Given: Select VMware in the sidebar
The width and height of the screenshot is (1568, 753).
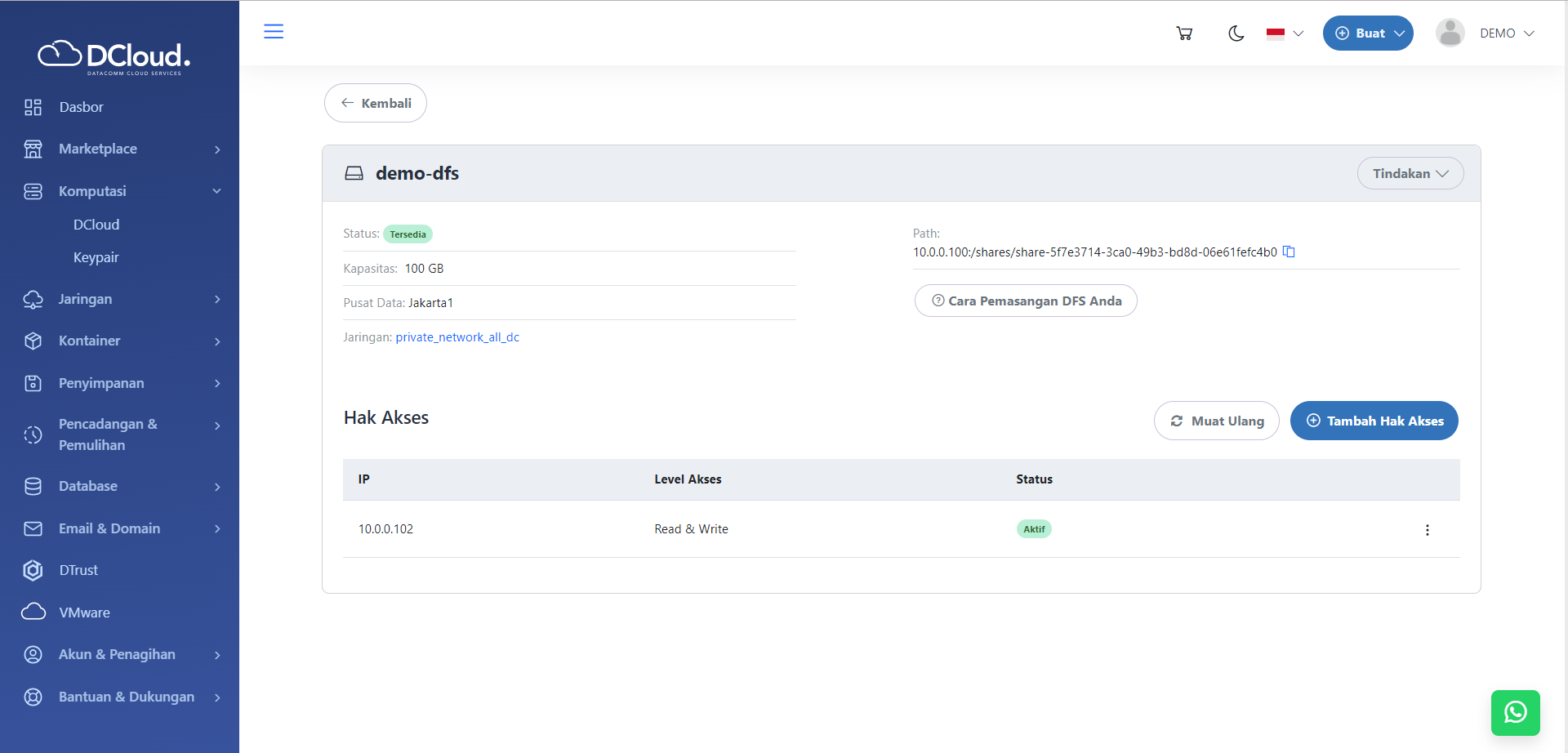Looking at the screenshot, I should pos(84,613).
